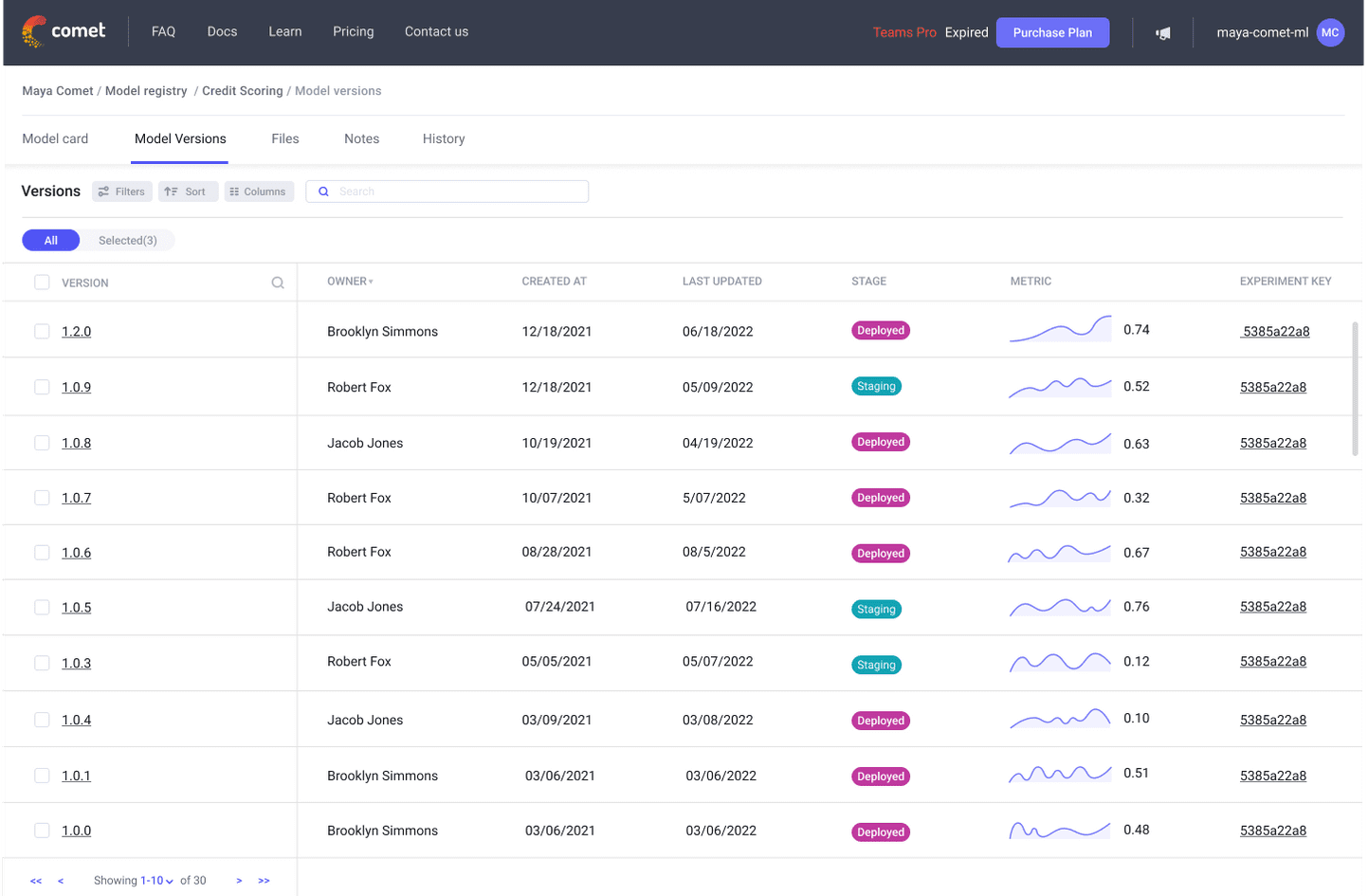Open the Sort options

188,191
